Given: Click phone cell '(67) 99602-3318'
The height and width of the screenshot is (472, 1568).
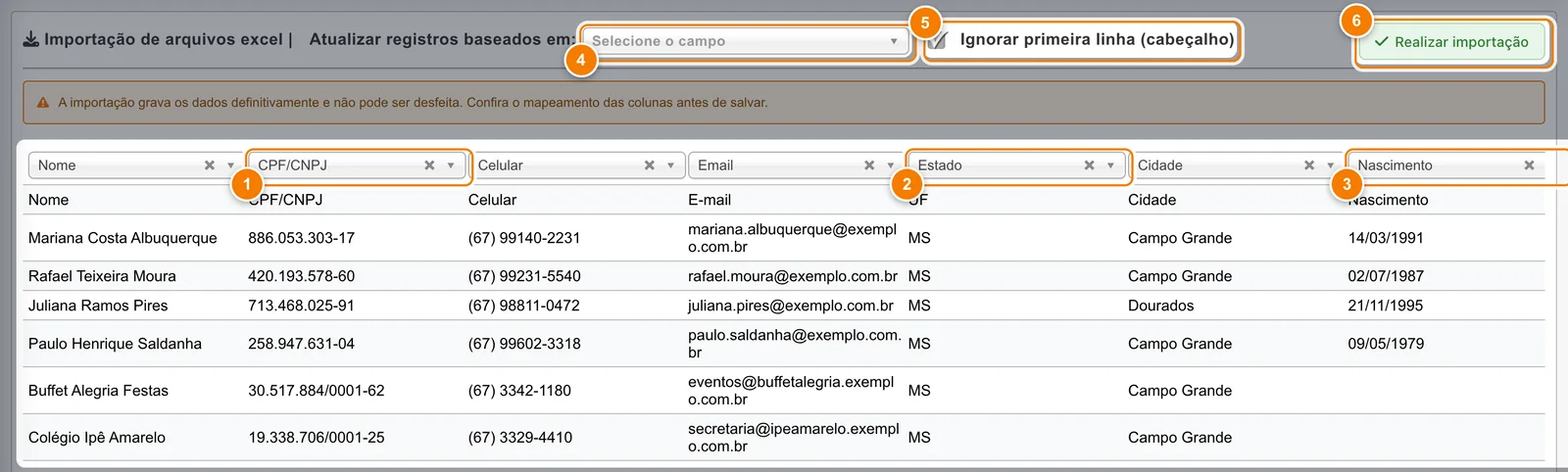Looking at the screenshot, I should coord(524,344).
